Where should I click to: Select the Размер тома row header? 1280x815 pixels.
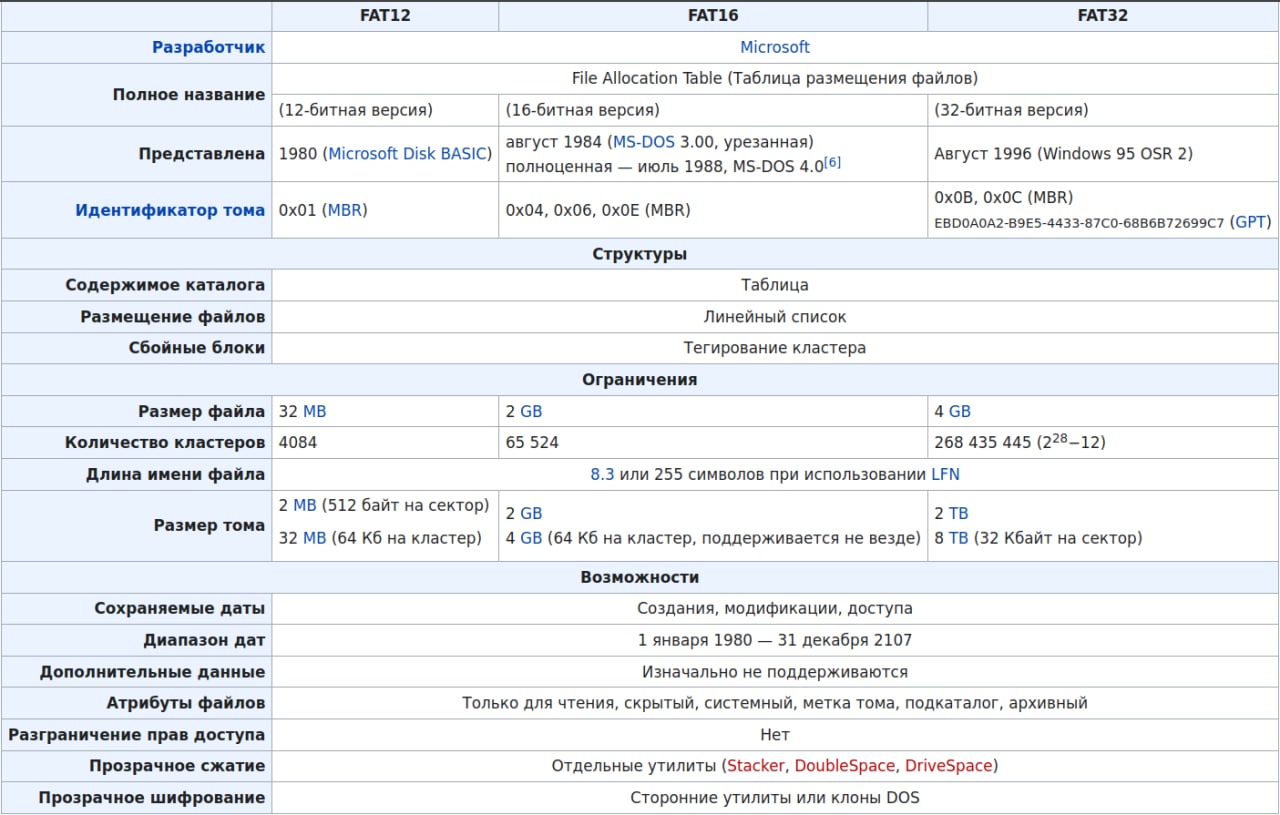tap(136, 526)
